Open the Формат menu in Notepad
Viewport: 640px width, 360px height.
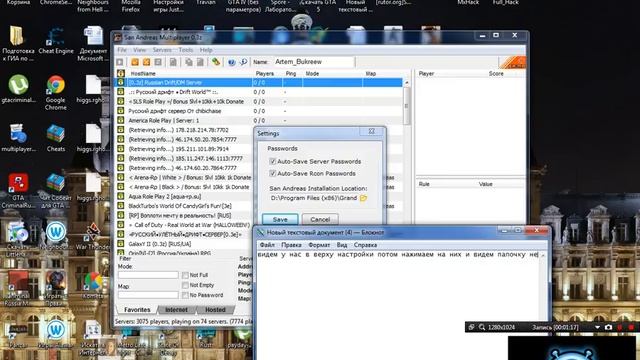(x=319, y=245)
